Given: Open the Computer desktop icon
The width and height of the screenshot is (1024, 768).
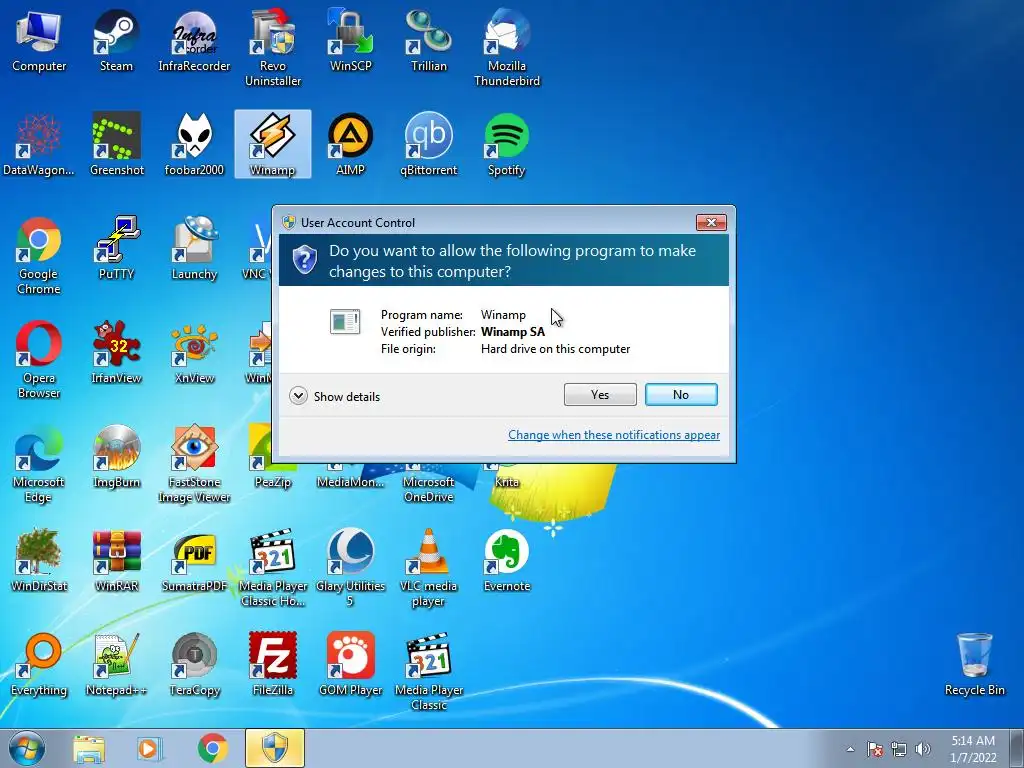Looking at the screenshot, I should 39,42.
